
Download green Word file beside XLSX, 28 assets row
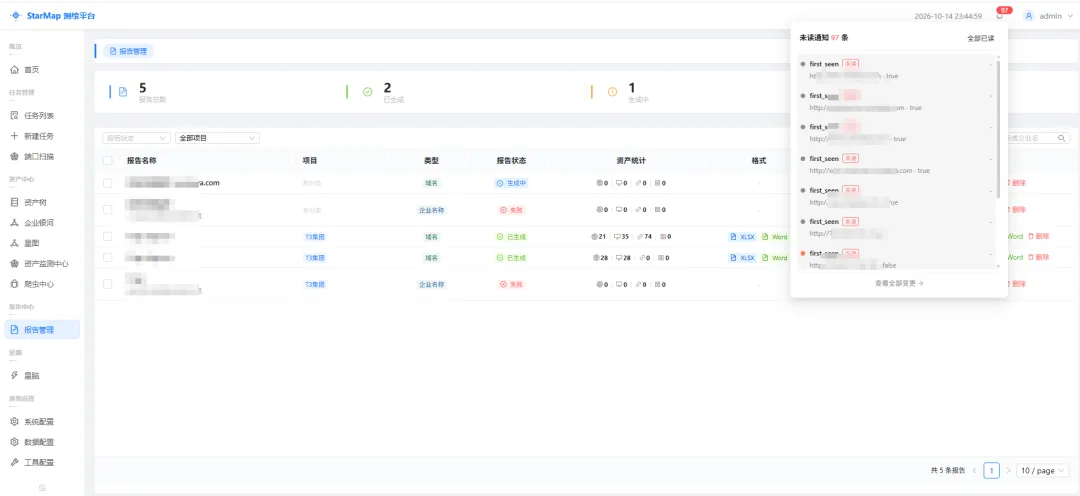pos(775,258)
